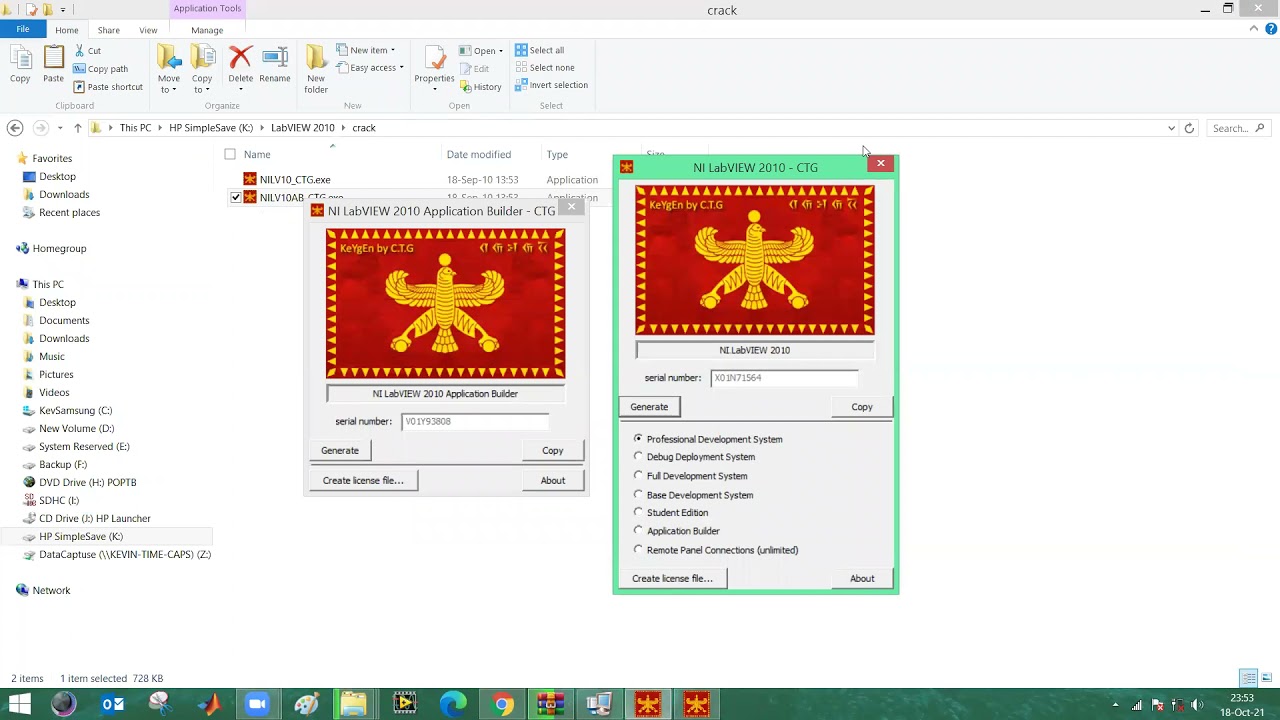Click Invert selection in the ribbon
This screenshot has height=720, width=1280.
pos(551,85)
